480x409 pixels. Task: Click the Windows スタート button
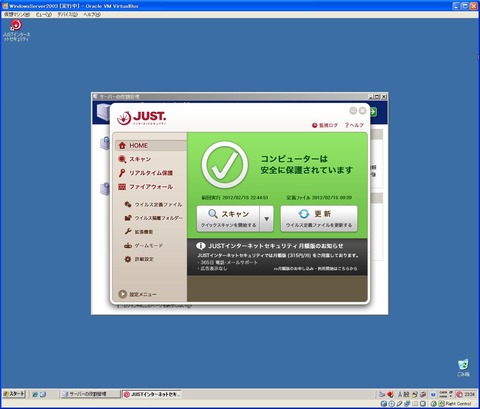click(14, 394)
